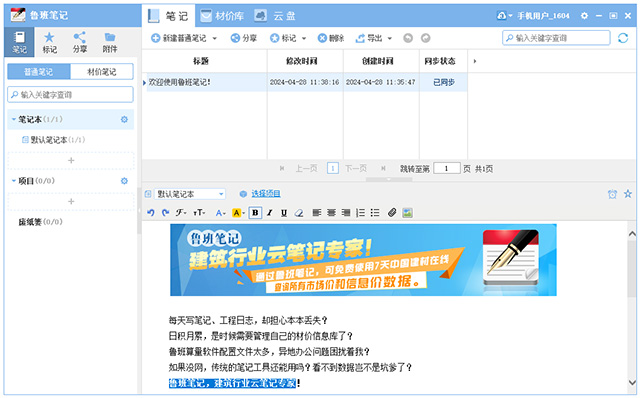The width and height of the screenshot is (640, 398).
Task: Open the 新建普通笔记 dropdown arrow
Action: pyautogui.click(x=215, y=38)
